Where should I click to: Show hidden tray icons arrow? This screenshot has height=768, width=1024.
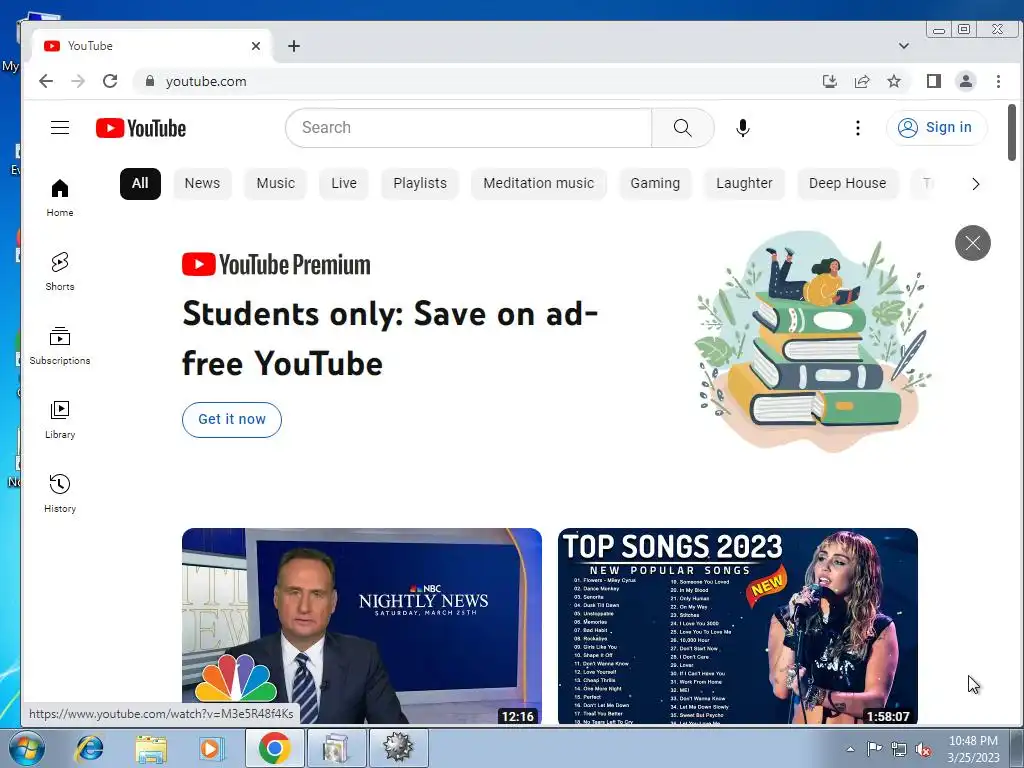point(850,749)
